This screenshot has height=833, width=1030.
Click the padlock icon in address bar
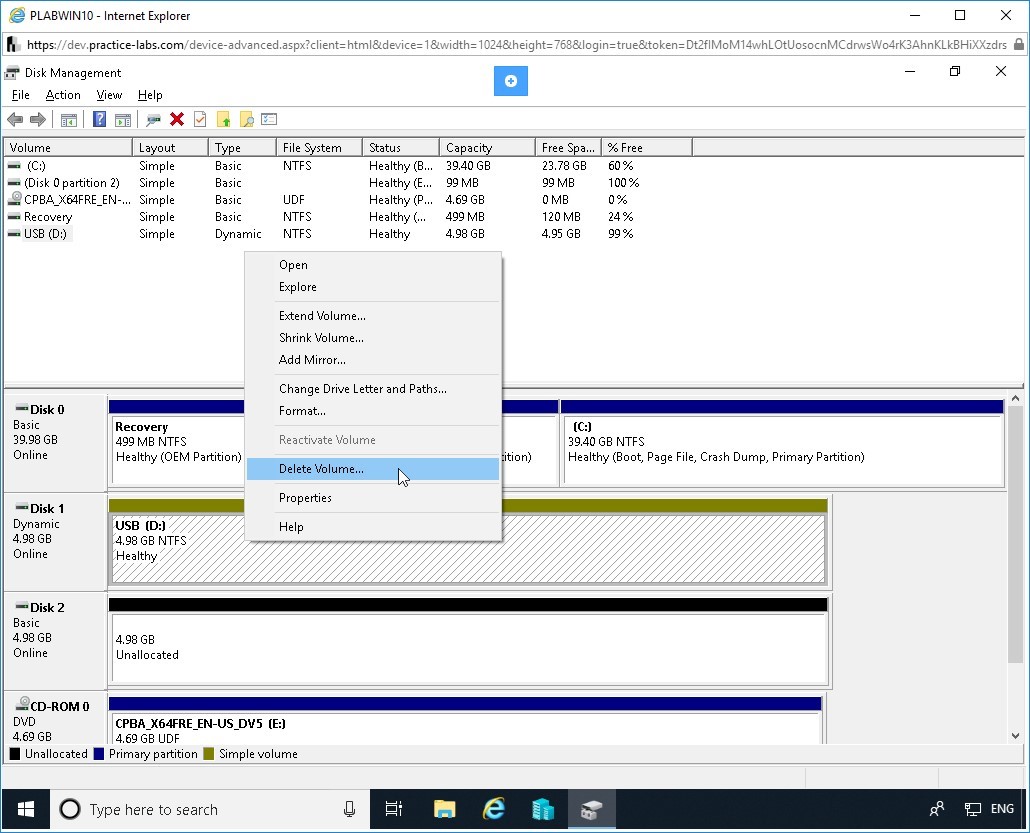1019,45
